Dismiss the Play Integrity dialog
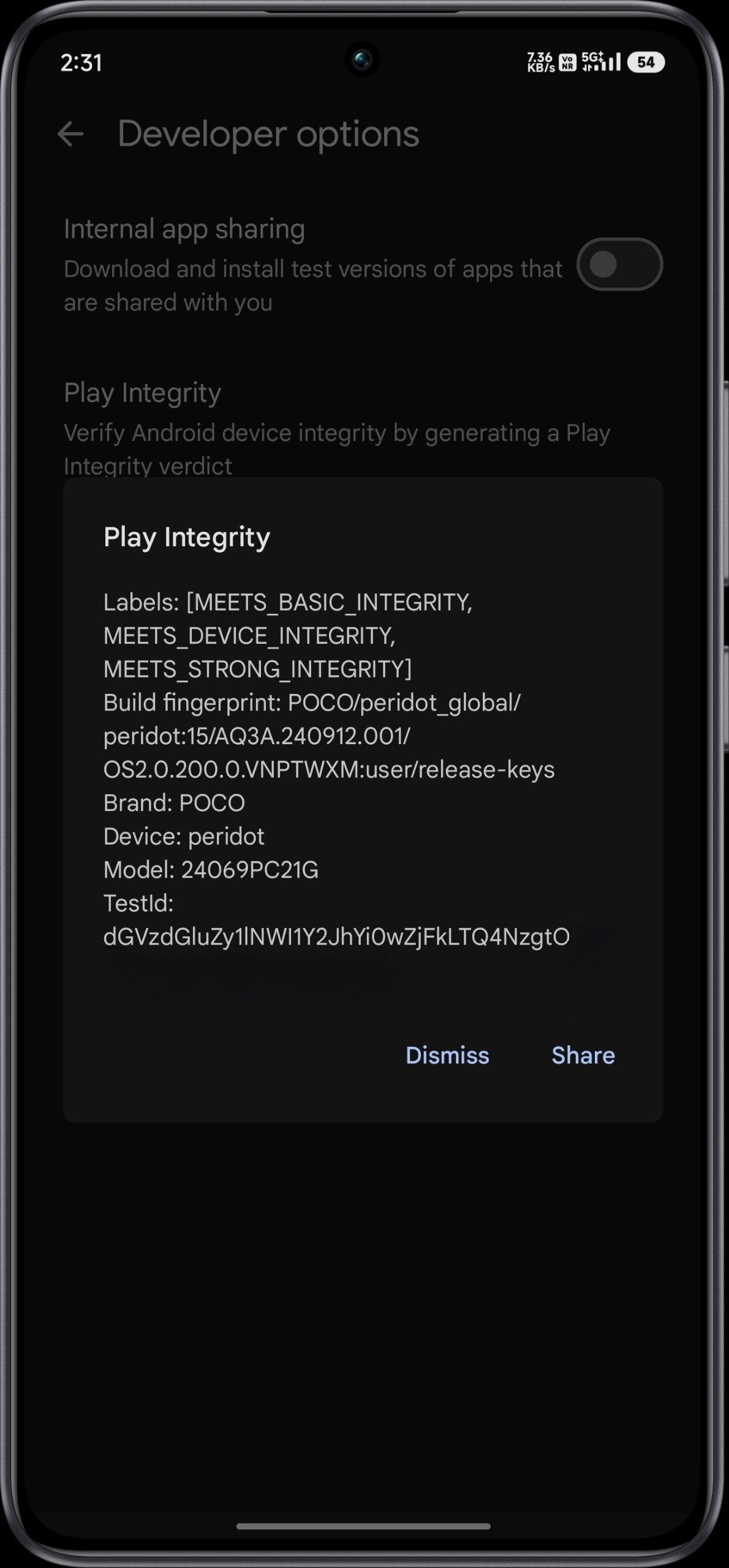 click(x=447, y=1055)
